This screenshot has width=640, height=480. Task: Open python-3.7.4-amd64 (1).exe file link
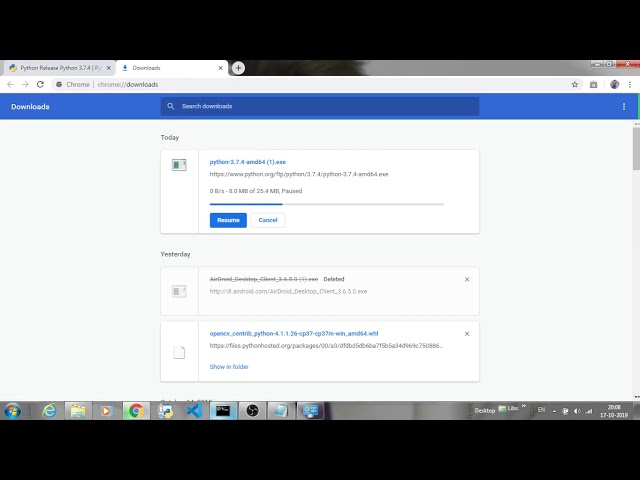[x=247, y=162]
